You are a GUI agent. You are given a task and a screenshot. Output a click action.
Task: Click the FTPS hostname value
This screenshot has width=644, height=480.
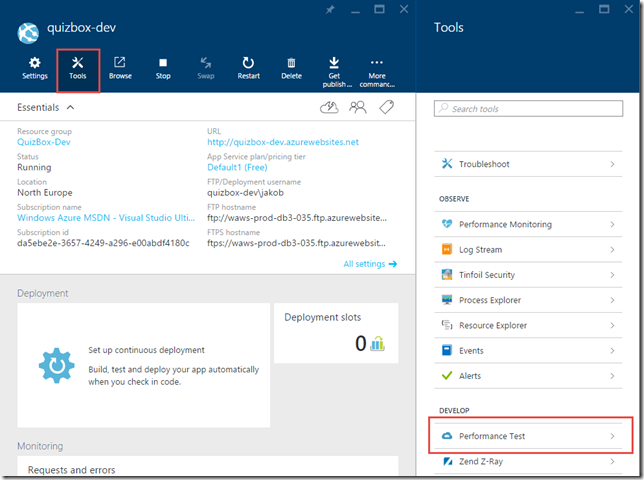(x=296, y=243)
